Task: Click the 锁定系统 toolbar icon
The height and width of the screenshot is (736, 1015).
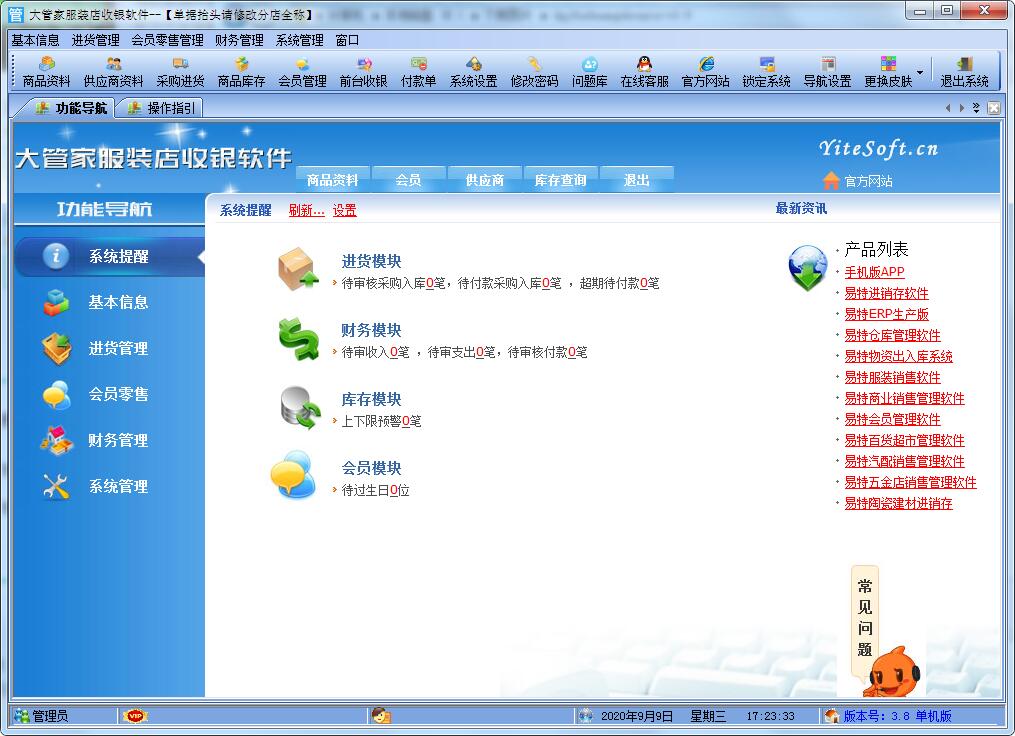Action: (x=766, y=72)
